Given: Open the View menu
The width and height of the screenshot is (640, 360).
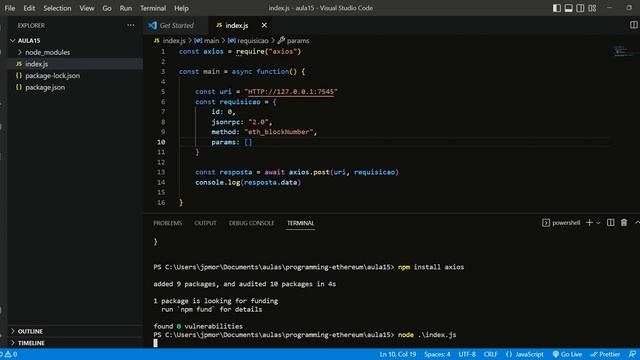Looking at the screenshot, I should click(87, 8).
